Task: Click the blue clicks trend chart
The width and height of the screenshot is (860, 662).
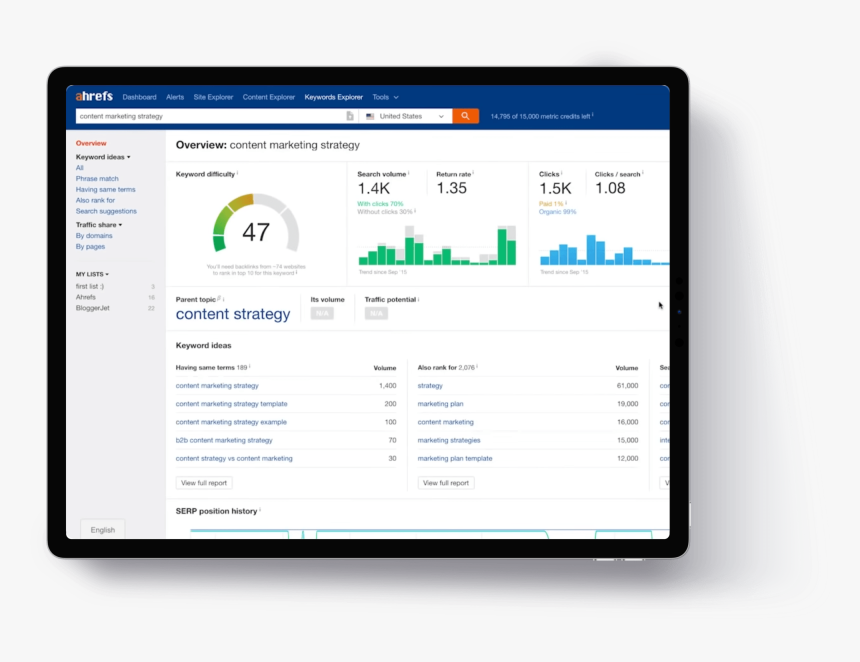Action: coord(604,250)
